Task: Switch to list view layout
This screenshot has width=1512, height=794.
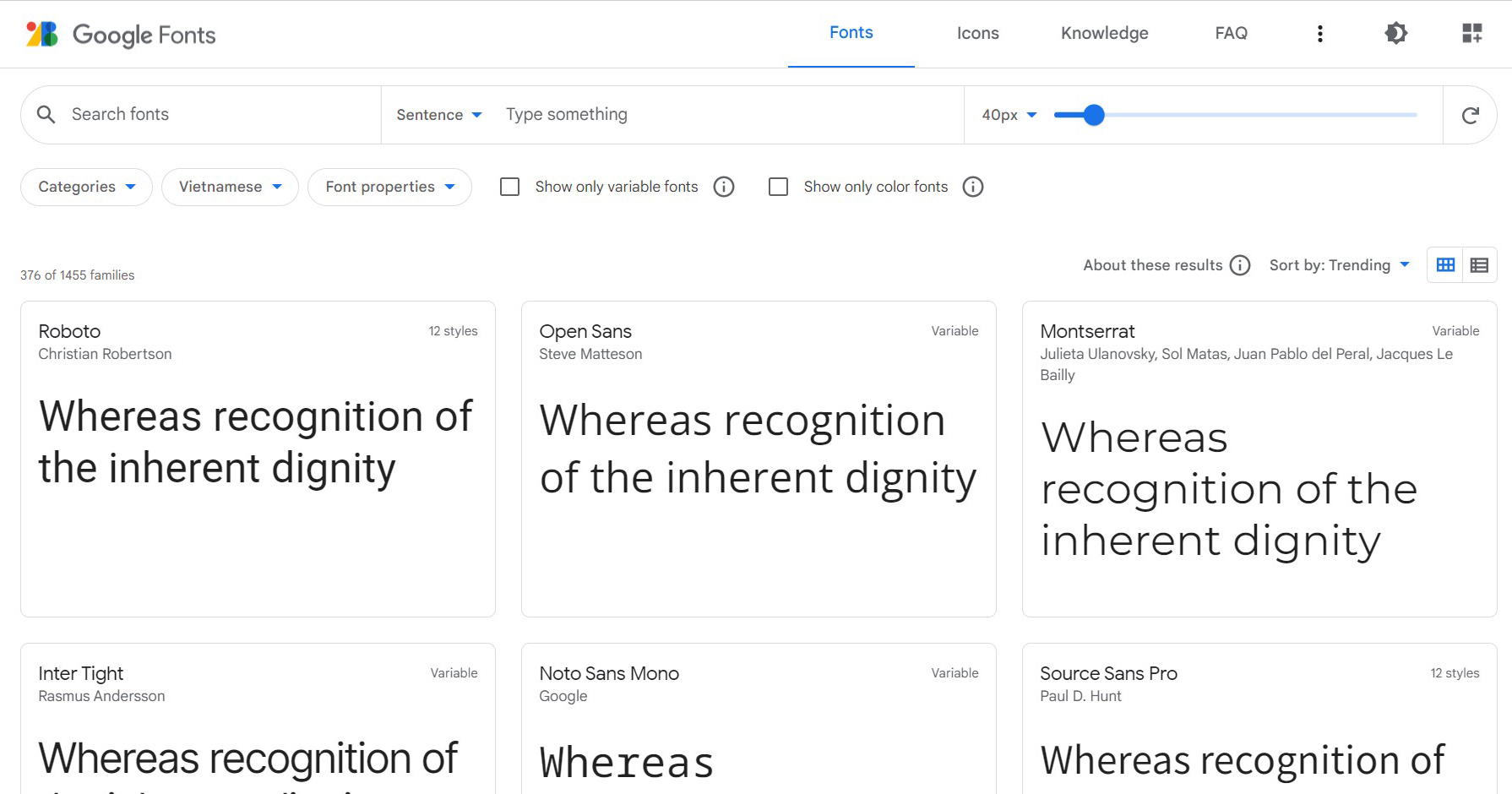Action: 1479,265
